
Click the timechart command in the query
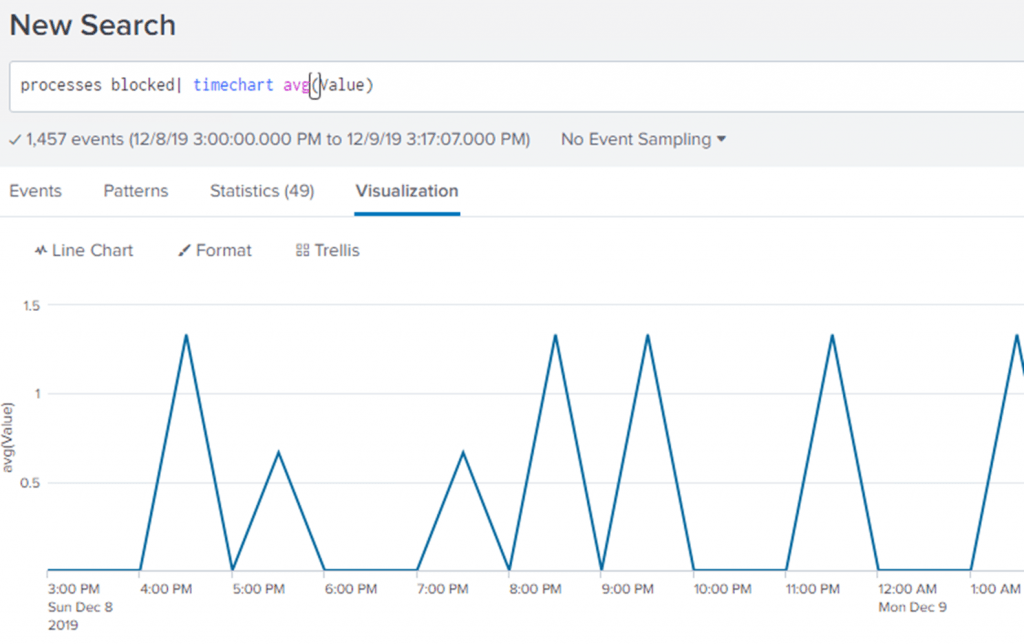coord(233,86)
